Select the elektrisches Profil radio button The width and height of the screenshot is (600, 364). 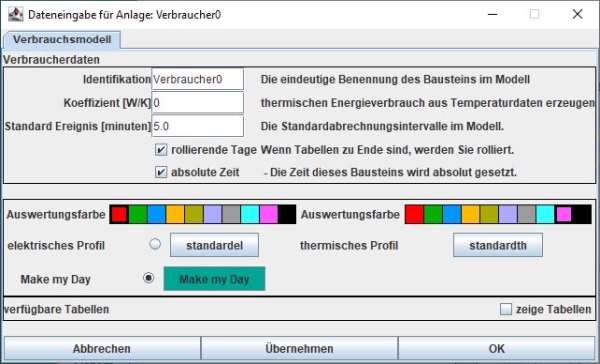point(155,244)
